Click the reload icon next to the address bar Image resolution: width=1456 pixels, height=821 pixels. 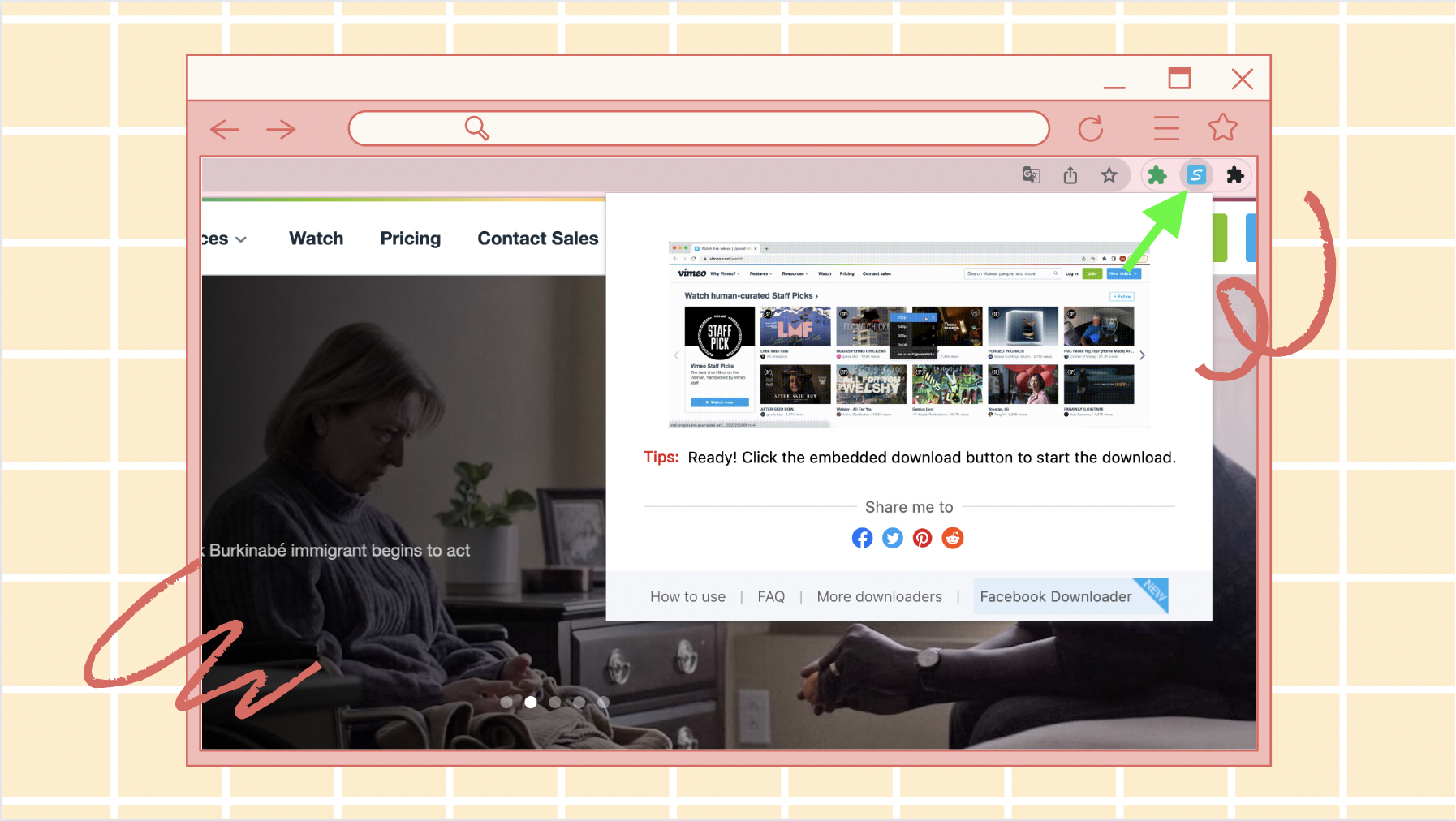point(1091,128)
